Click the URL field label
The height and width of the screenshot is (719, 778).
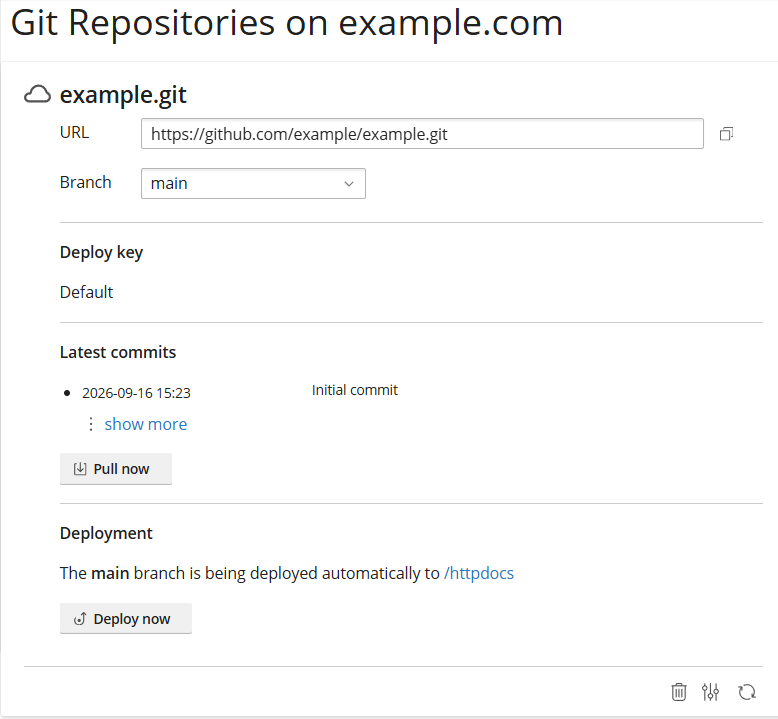(x=74, y=132)
